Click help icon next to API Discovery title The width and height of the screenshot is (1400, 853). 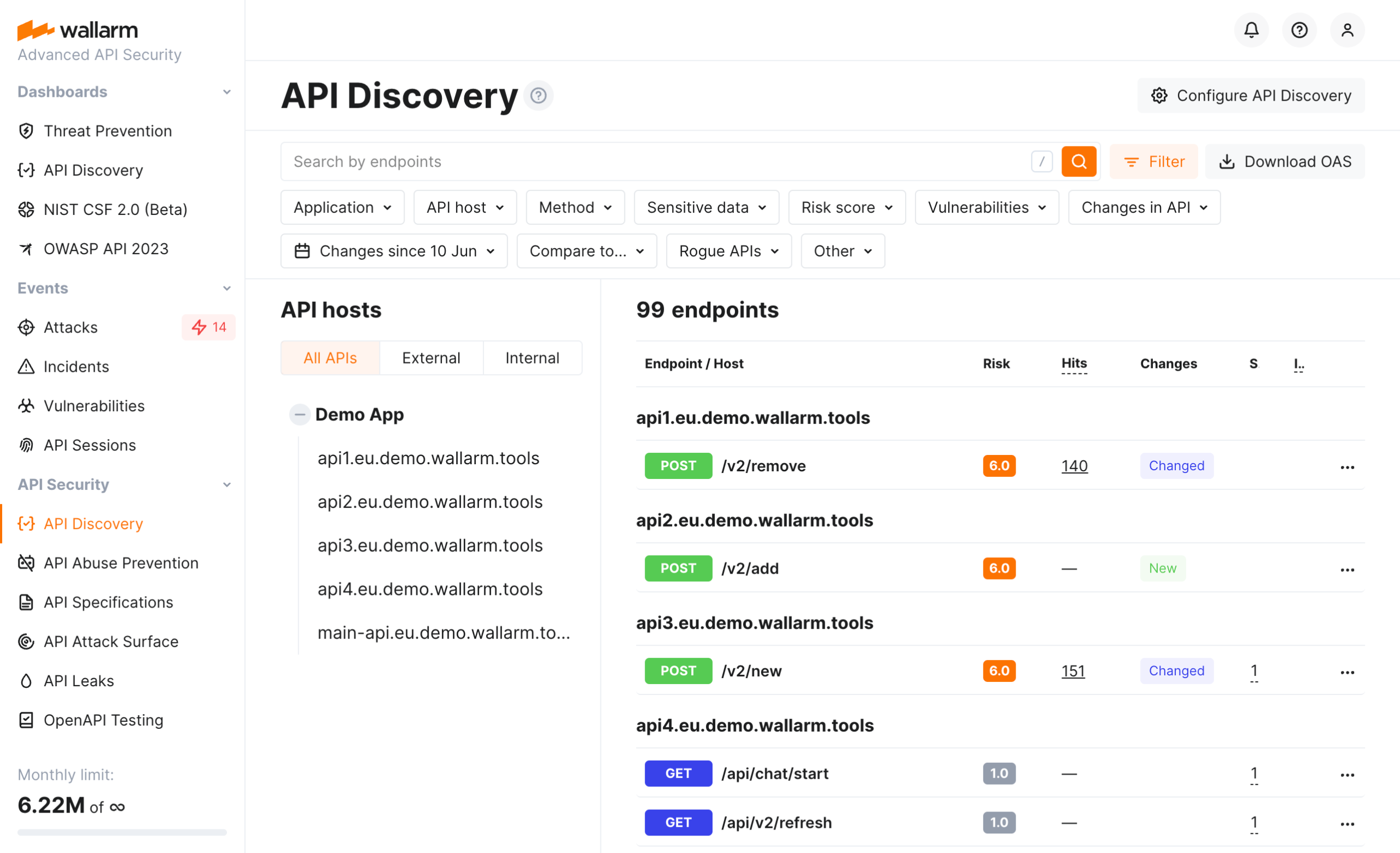538,95
